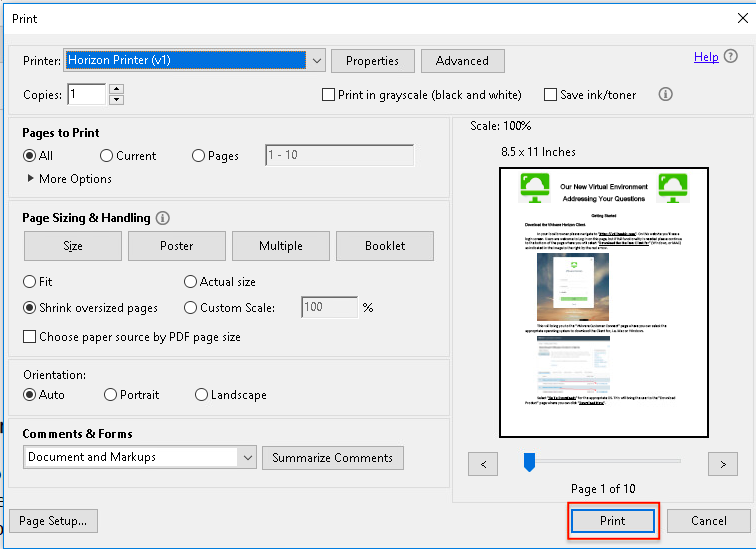This screenshot has width=756, height=549.
Task: Check the Save ink/toner option
Action: (x=551, y=95)
